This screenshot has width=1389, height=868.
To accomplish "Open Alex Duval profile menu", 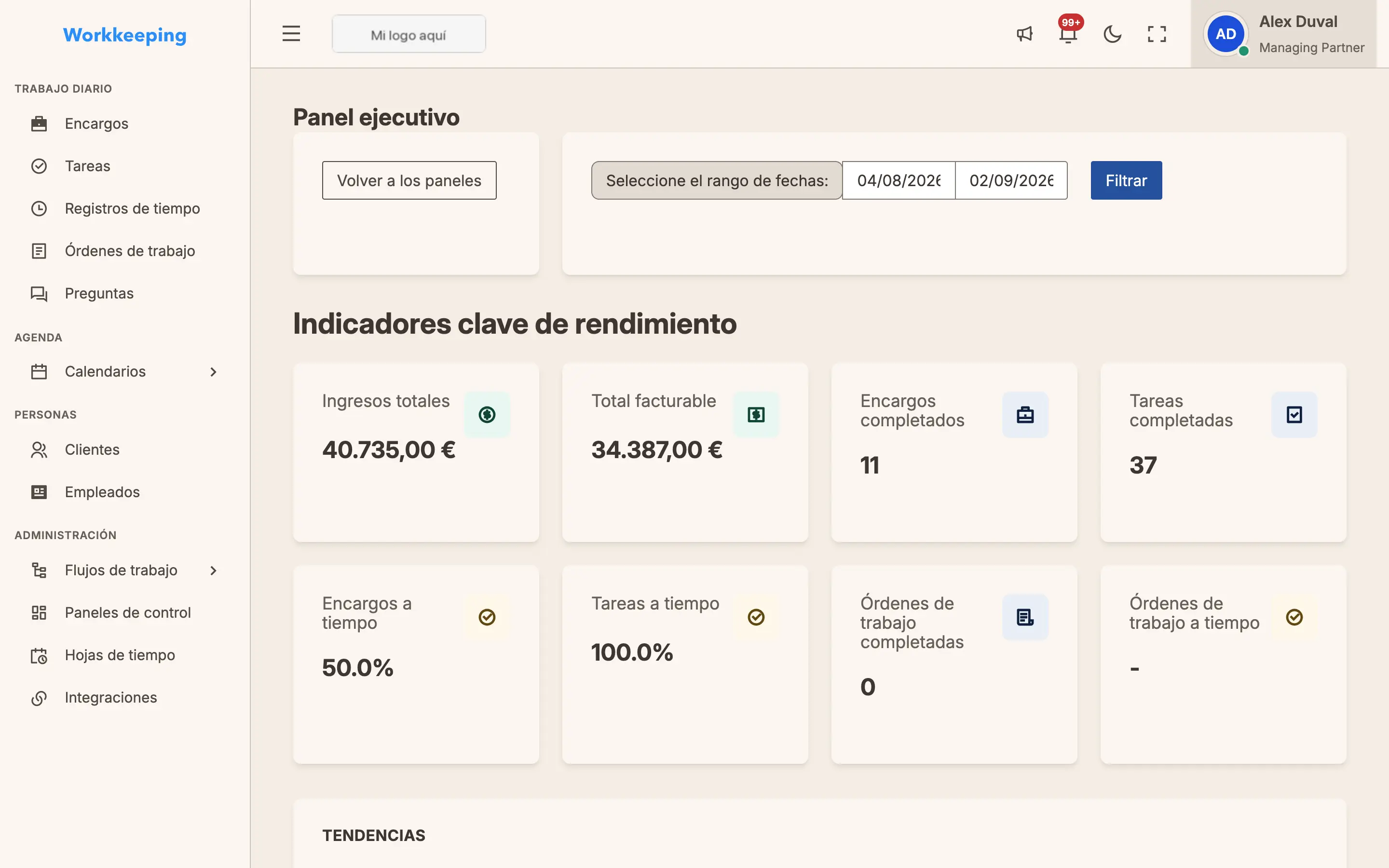I will [1284, 34].
